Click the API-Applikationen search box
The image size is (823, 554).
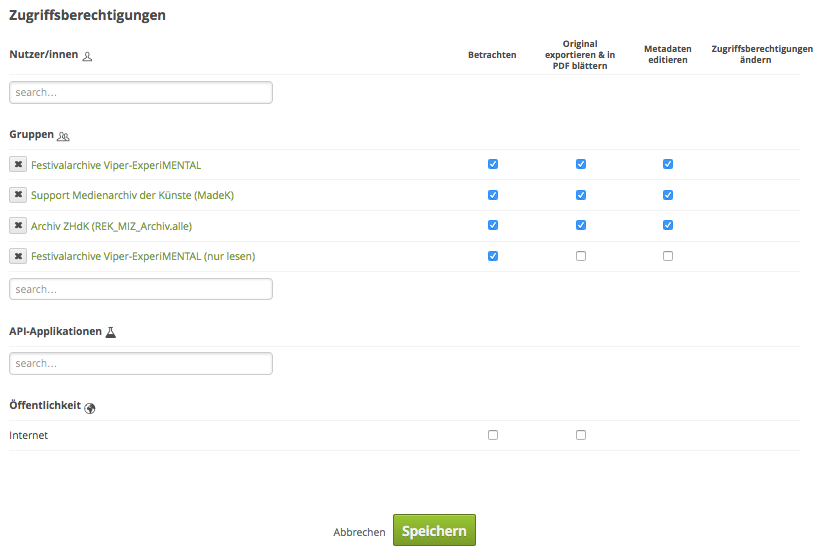click(x=141, y=363)
